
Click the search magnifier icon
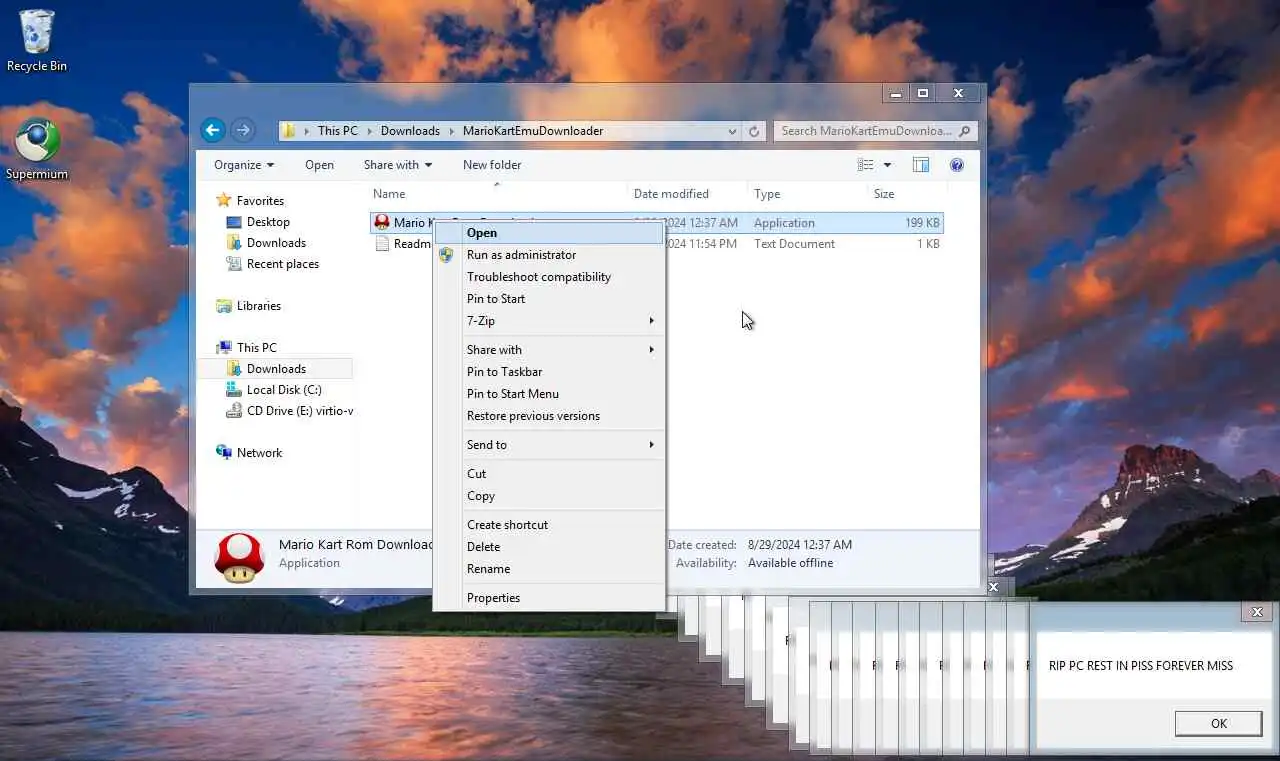coord(965,131)
